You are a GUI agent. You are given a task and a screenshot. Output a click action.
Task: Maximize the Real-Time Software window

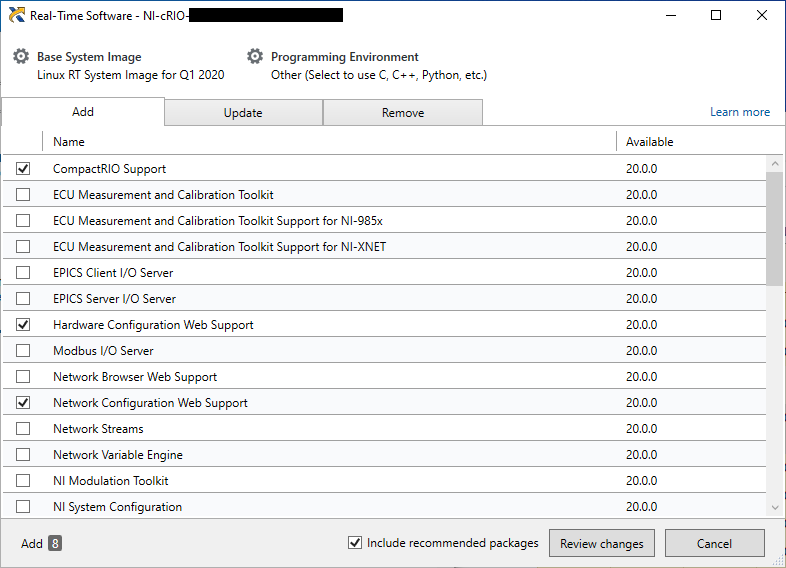(716, 15)
